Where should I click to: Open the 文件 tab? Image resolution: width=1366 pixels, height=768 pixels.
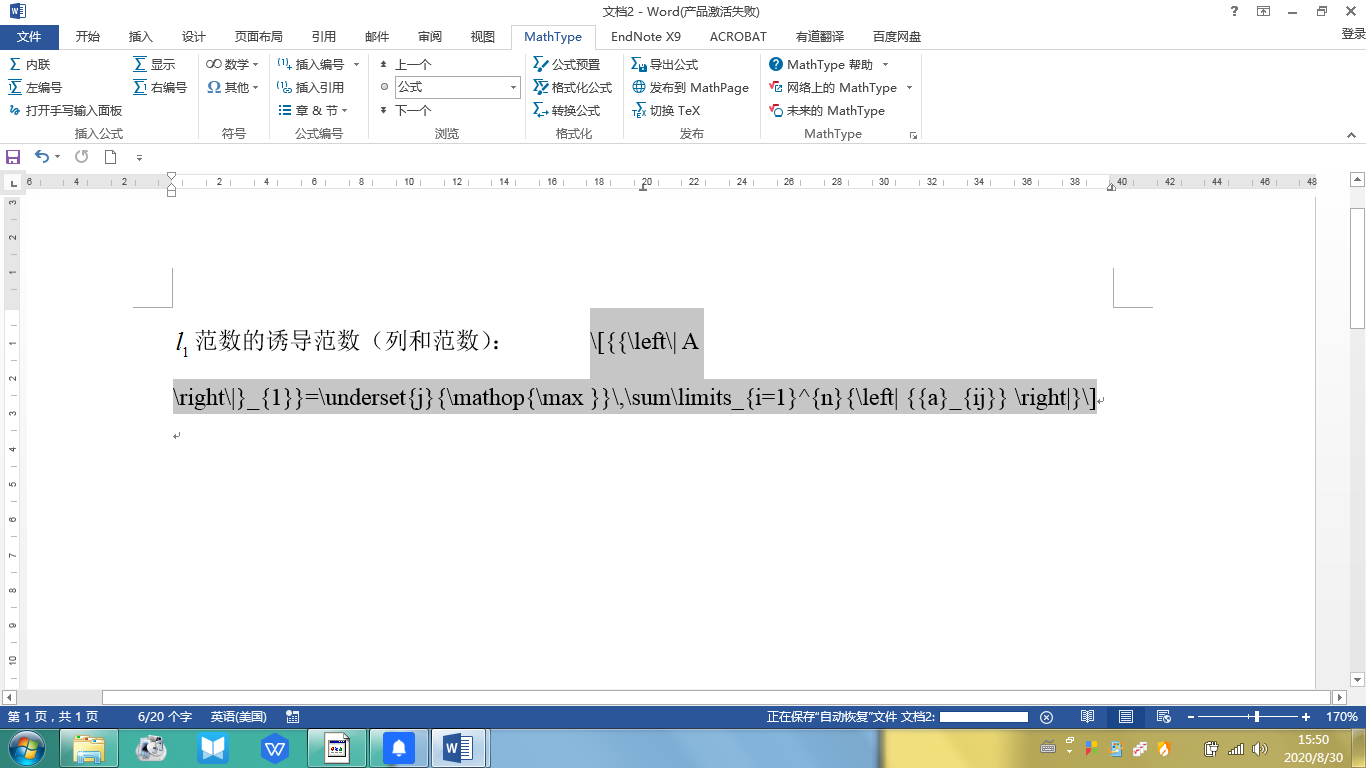pyautogui.click(x=30, y=37)
